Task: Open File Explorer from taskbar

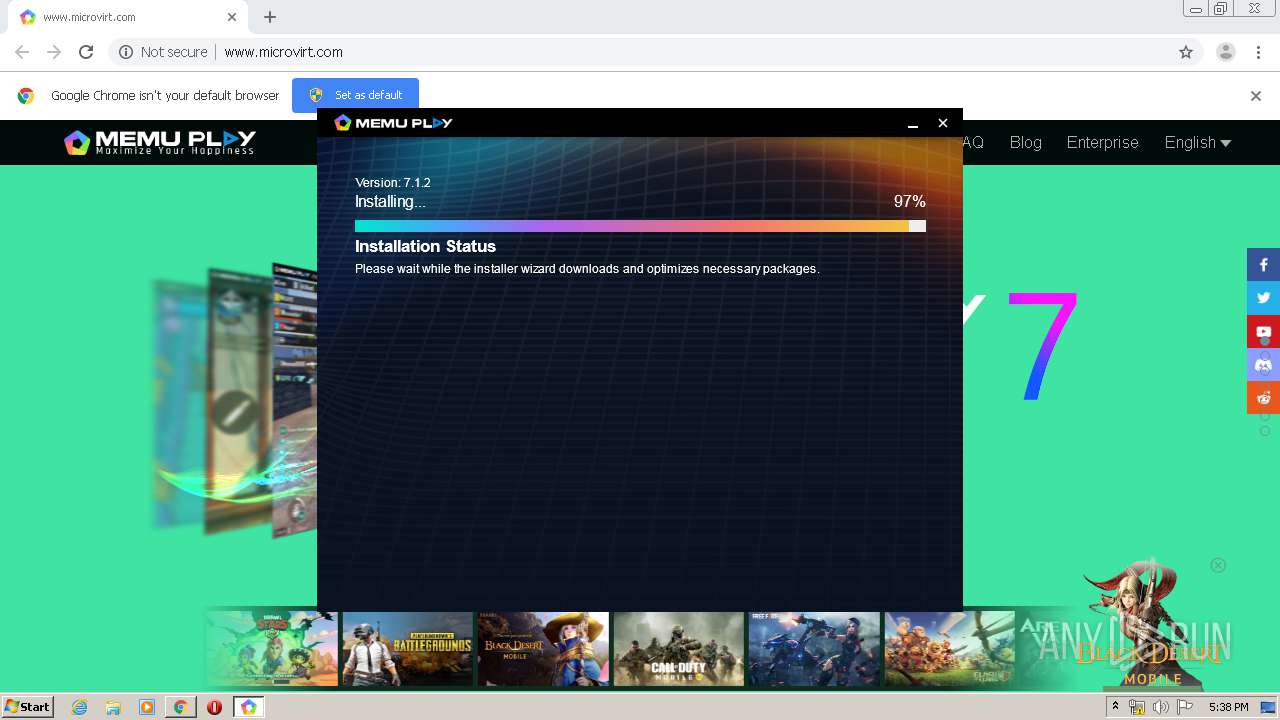Action: 113,707
